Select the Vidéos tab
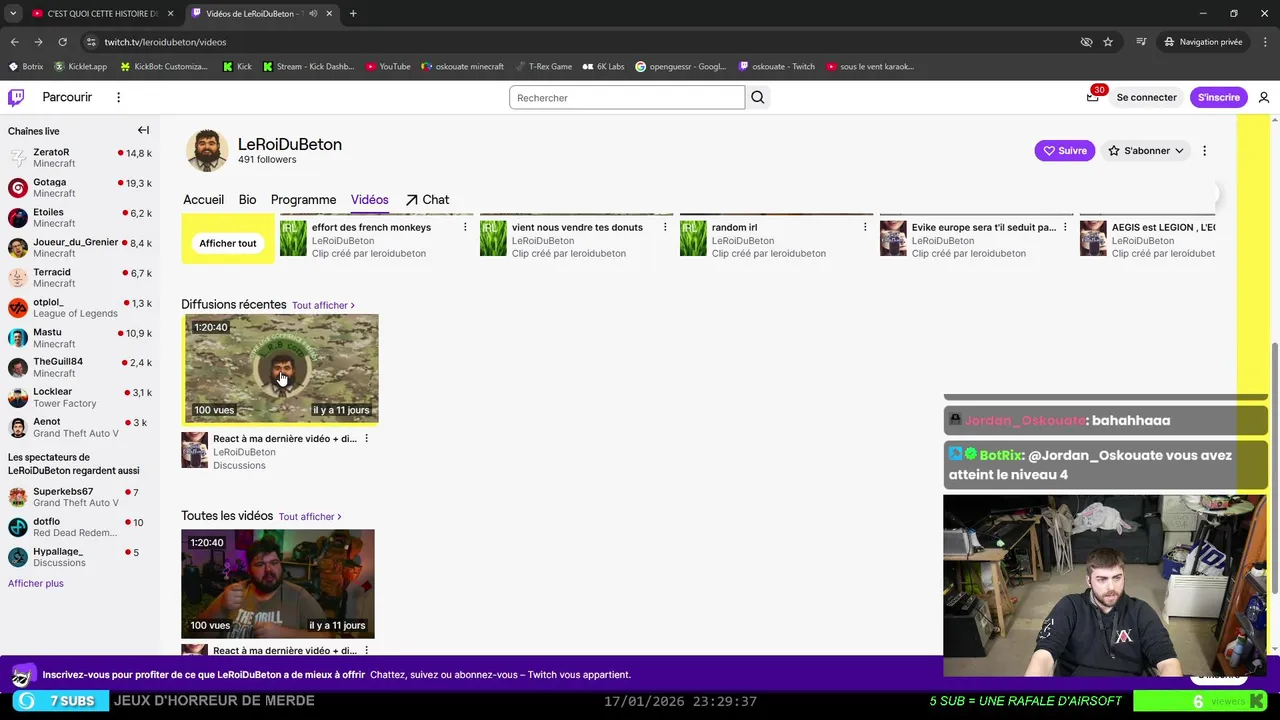 pyautogui.click(x=369, y=200)
